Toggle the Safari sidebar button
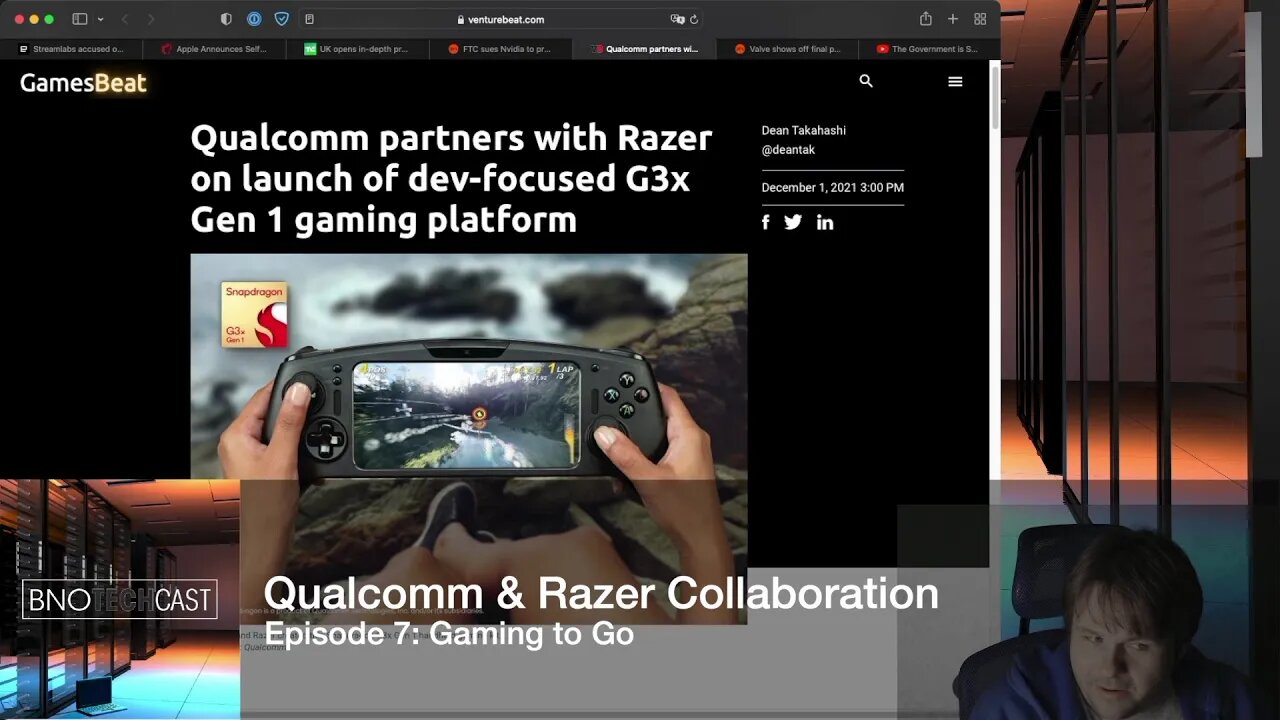 80,19
